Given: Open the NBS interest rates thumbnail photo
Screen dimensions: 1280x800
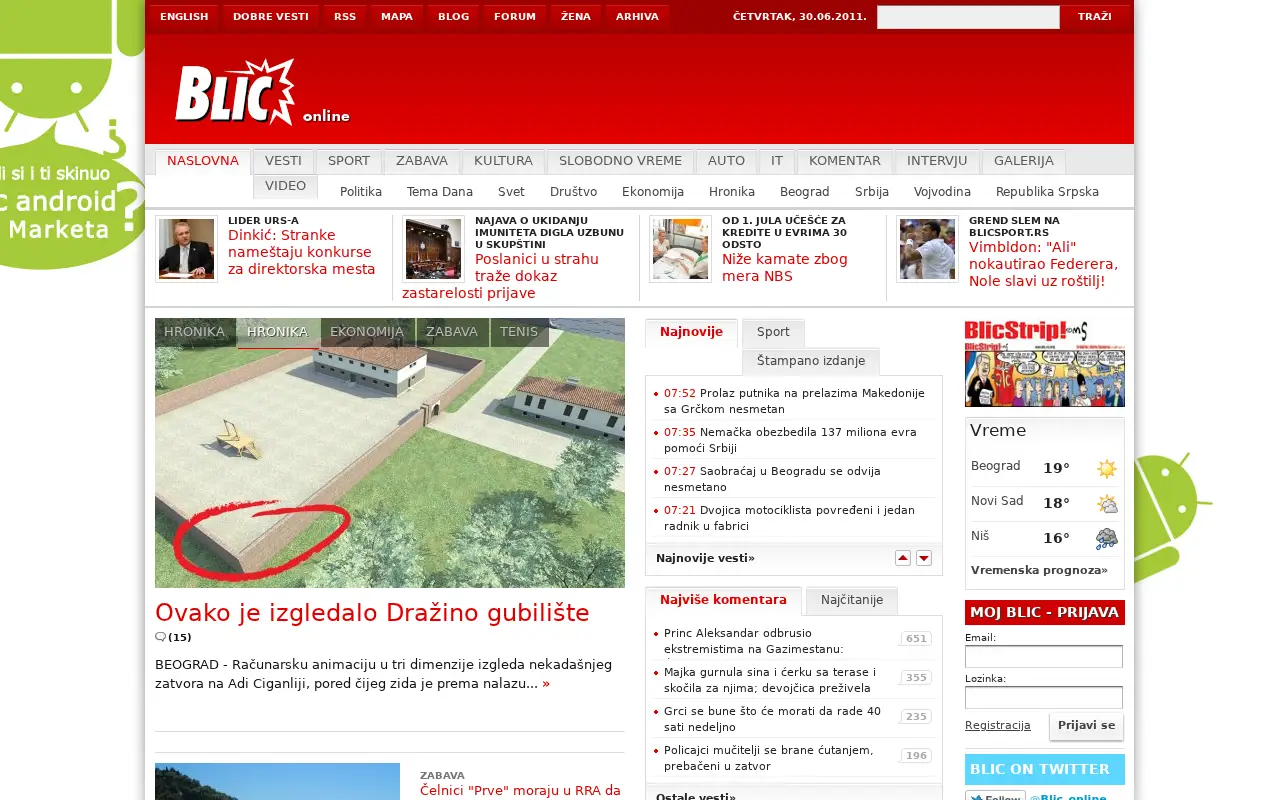Looking at the screenshot, I should pyautogui.click(x=680, y=249).
